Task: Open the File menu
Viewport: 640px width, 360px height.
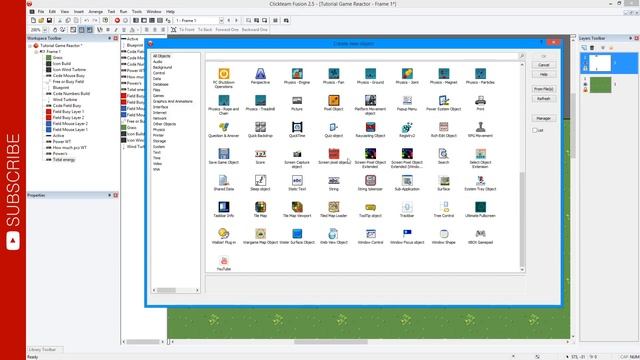Action: pyautogui.click(x=41, y=12)
